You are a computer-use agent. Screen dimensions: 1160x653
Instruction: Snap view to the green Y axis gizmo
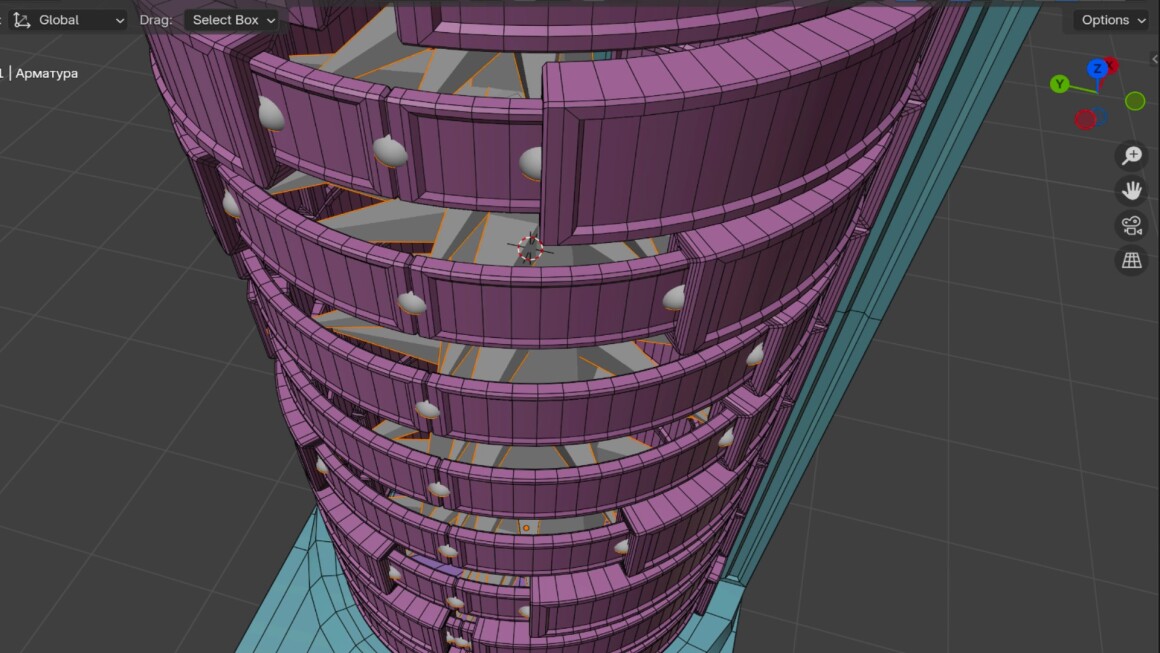pos(1059,84)
